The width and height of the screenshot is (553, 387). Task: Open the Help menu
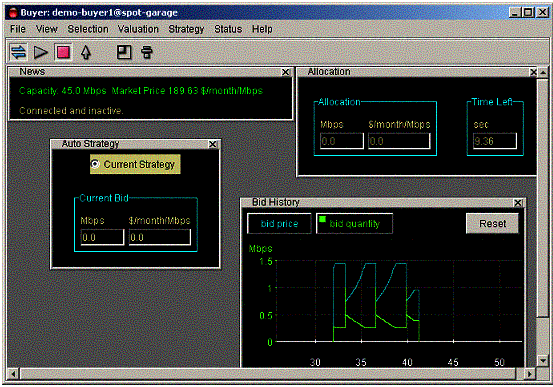point(262,29)
